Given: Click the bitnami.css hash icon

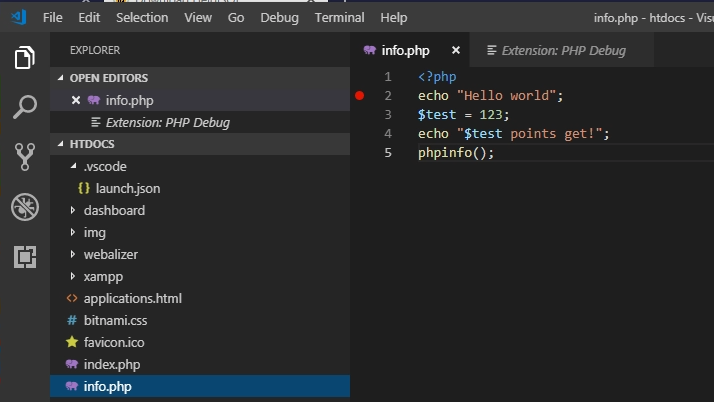Looking at the screenshot, I should [72, 320].
